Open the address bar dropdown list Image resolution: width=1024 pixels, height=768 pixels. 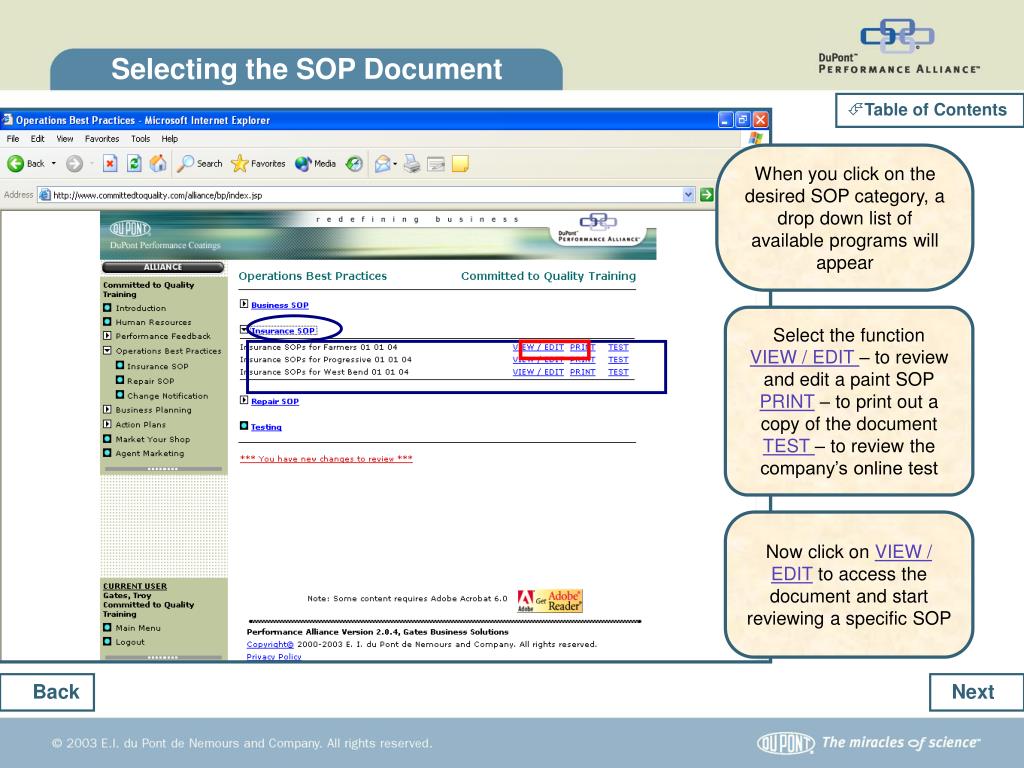pos(688,195)
